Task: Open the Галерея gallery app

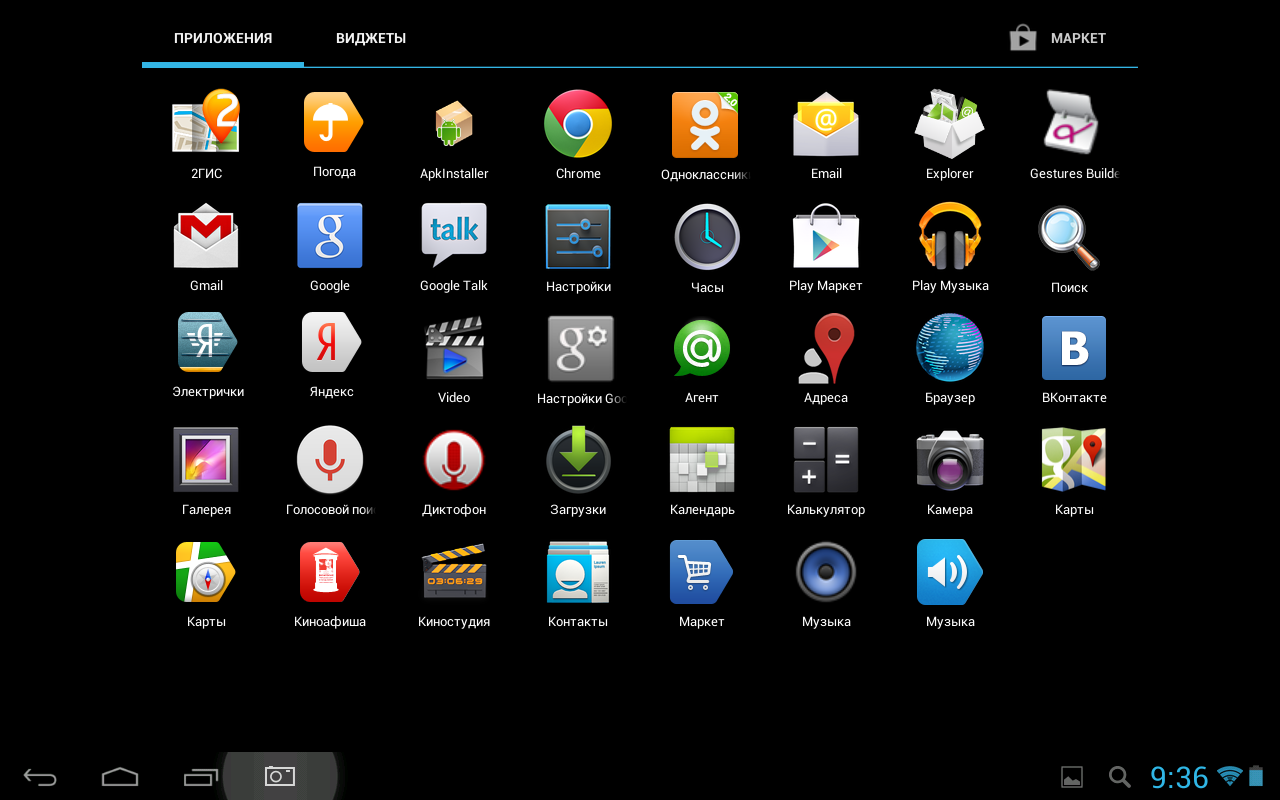Action: 206,460
